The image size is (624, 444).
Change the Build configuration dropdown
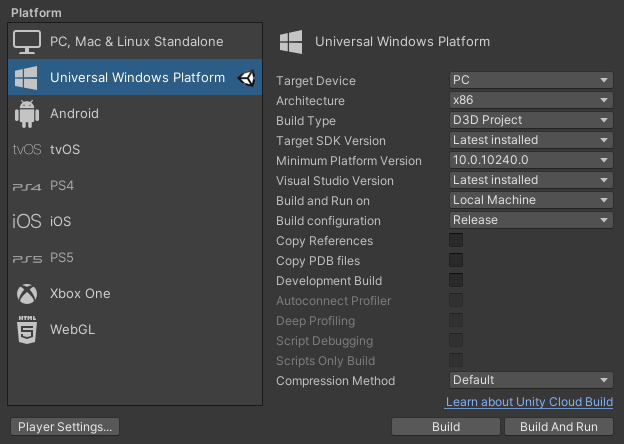pos(530,221)
